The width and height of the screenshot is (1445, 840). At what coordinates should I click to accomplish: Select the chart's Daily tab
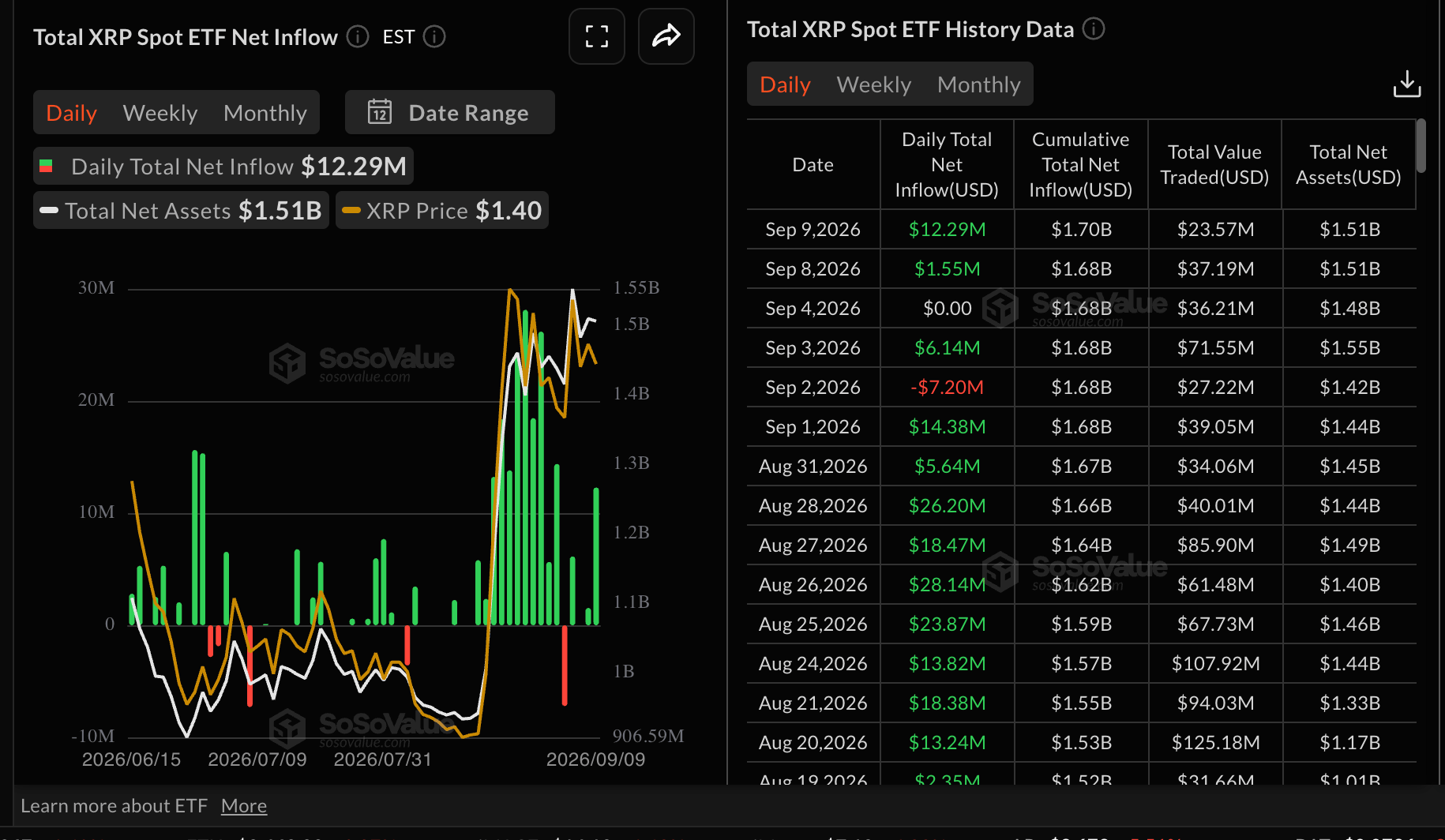coord(71,113)
